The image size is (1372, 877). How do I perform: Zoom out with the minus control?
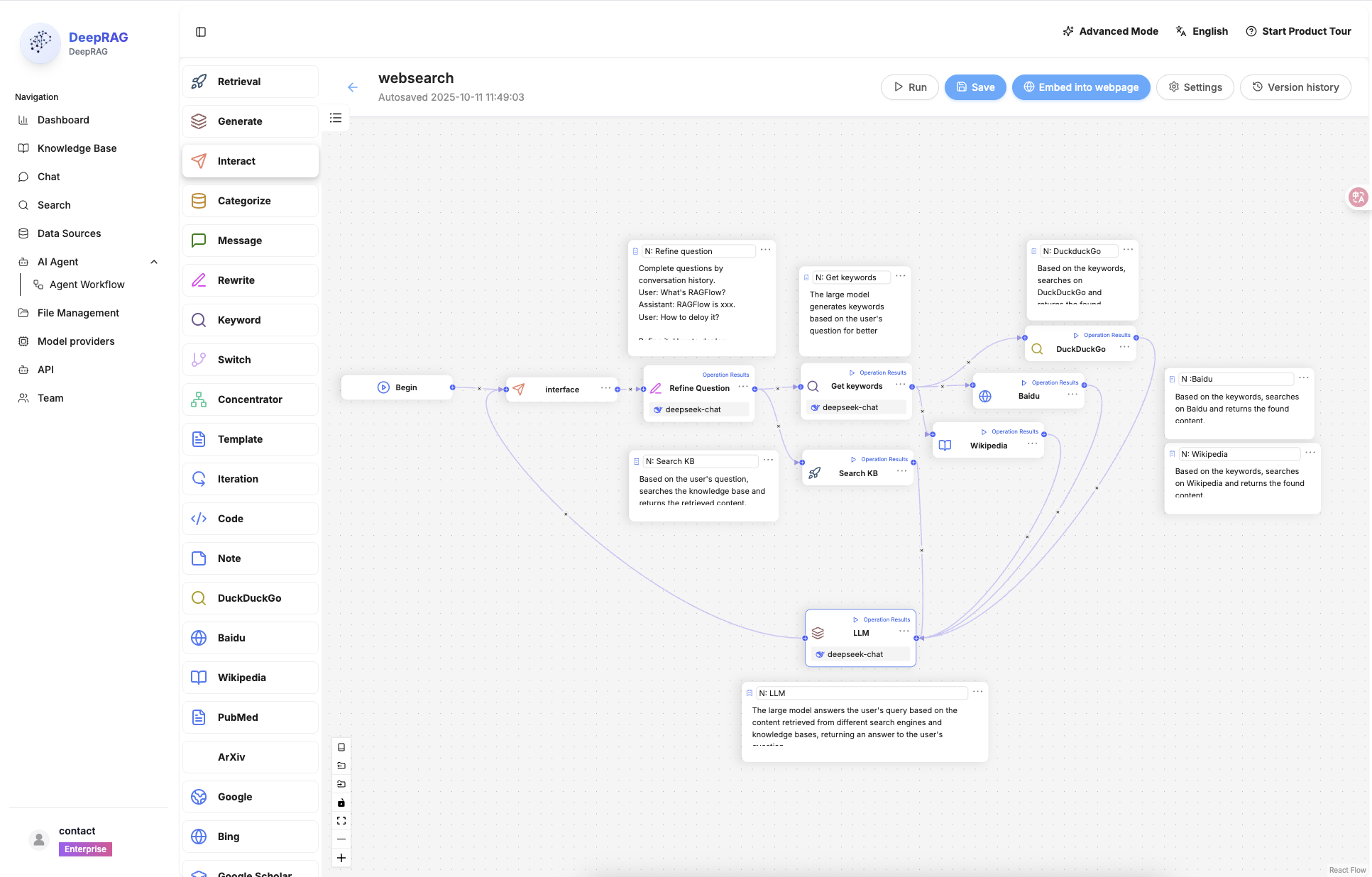[x=341, y=839]
